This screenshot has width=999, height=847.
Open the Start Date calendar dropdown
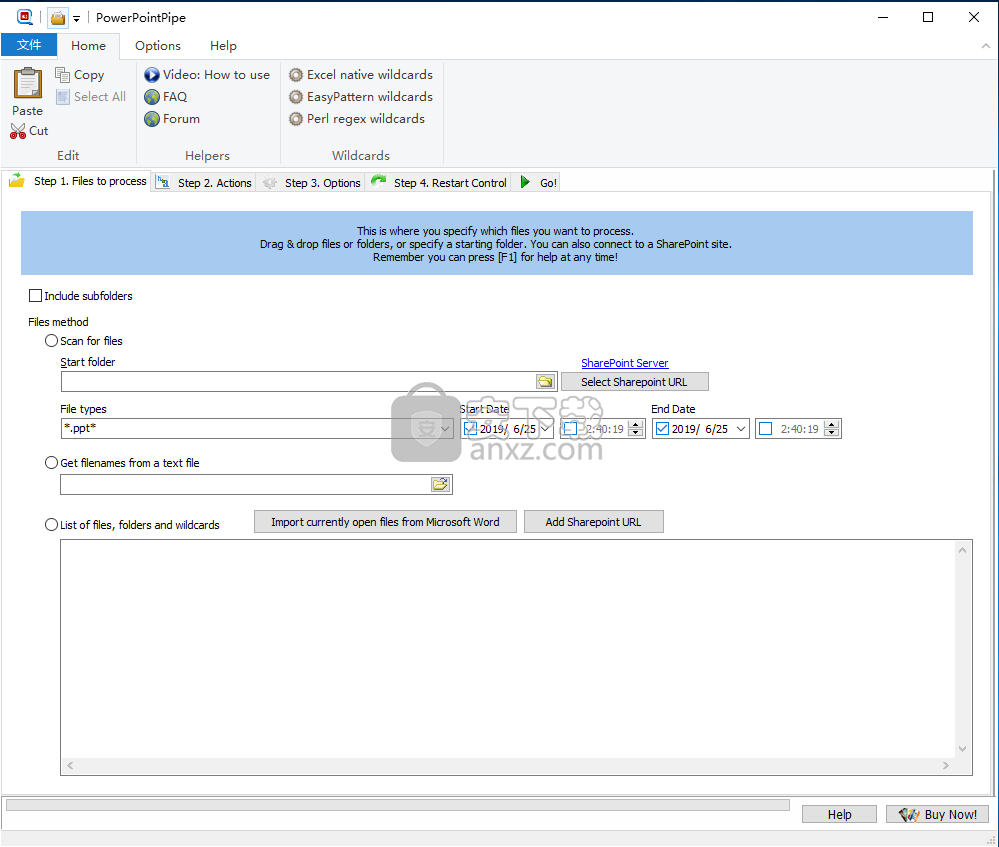pyautogui.click(x=545, y=429)
